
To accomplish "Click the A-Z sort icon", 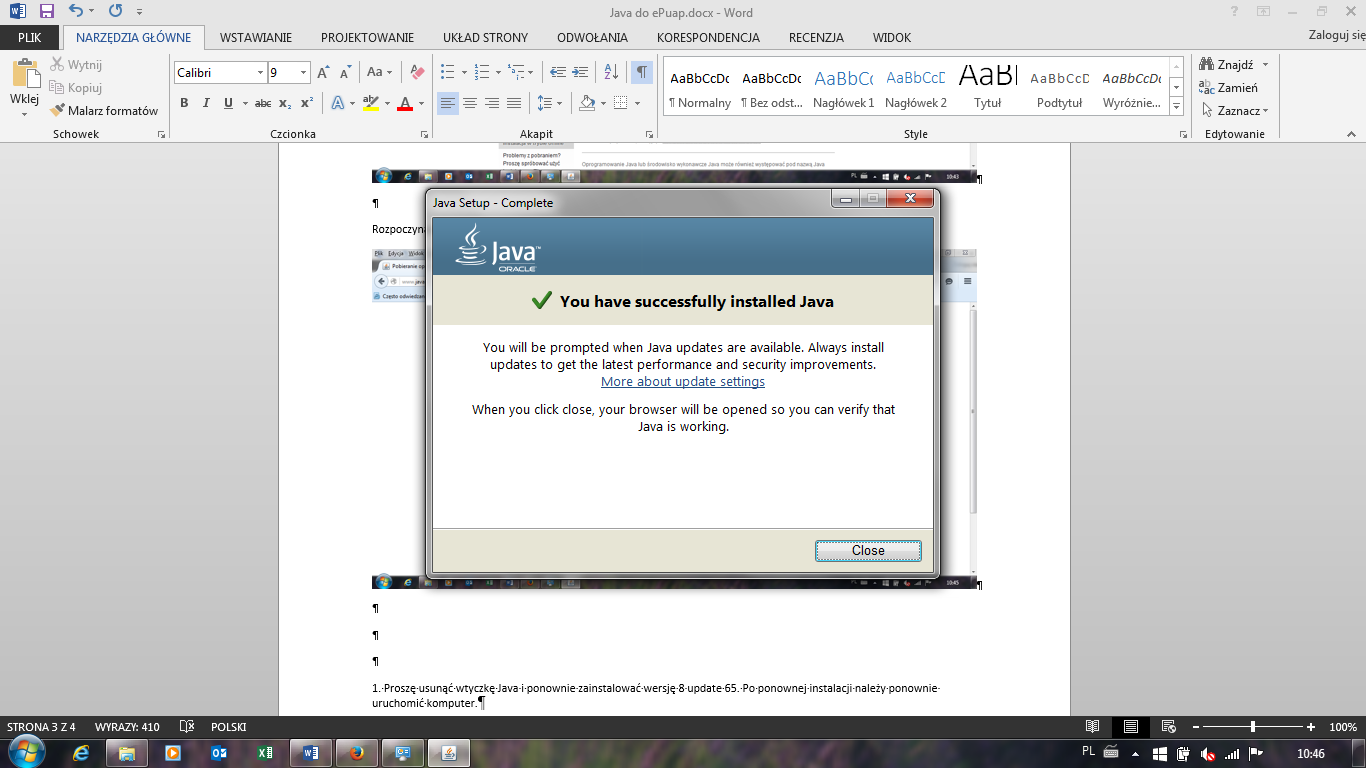I will click(x=612, y=73).
